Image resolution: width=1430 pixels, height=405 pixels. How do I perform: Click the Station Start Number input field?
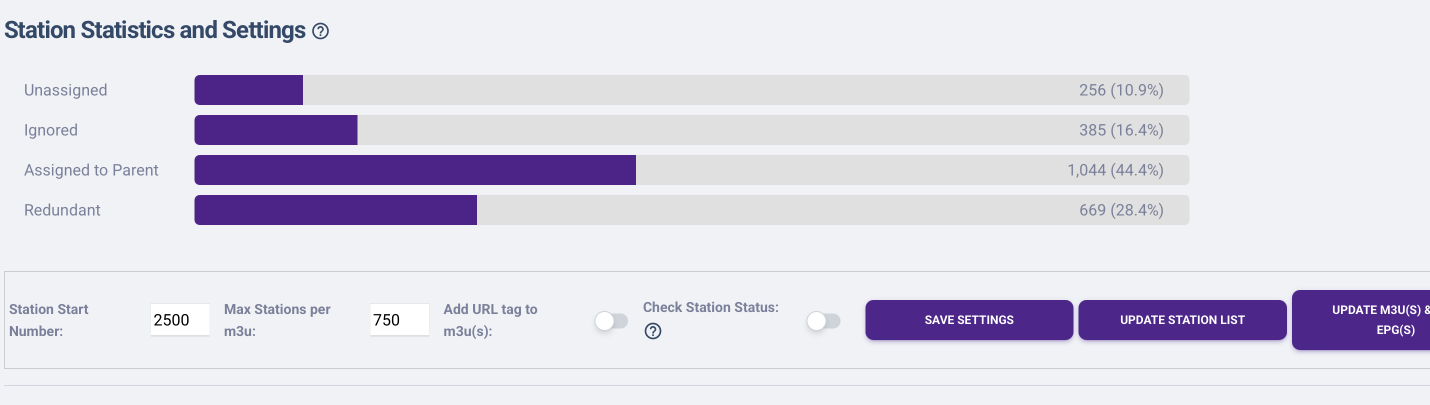tap(180, 320)
